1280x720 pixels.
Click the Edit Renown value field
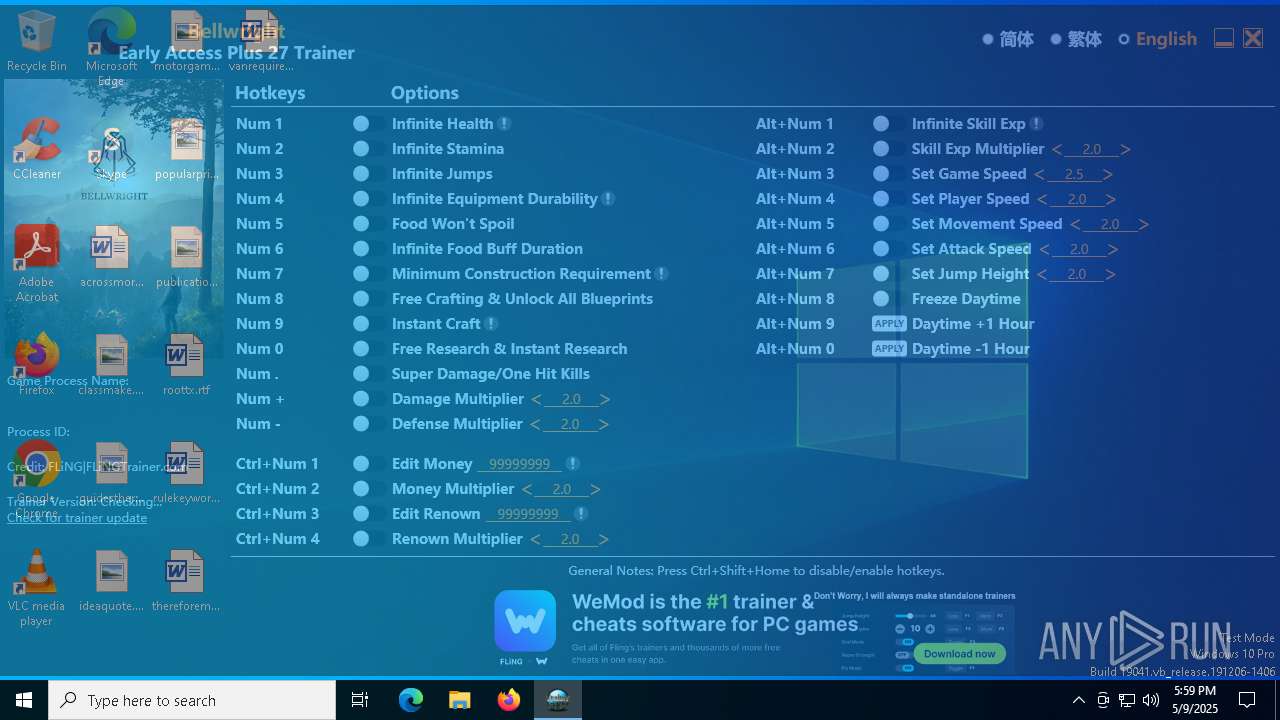(528, 514)
